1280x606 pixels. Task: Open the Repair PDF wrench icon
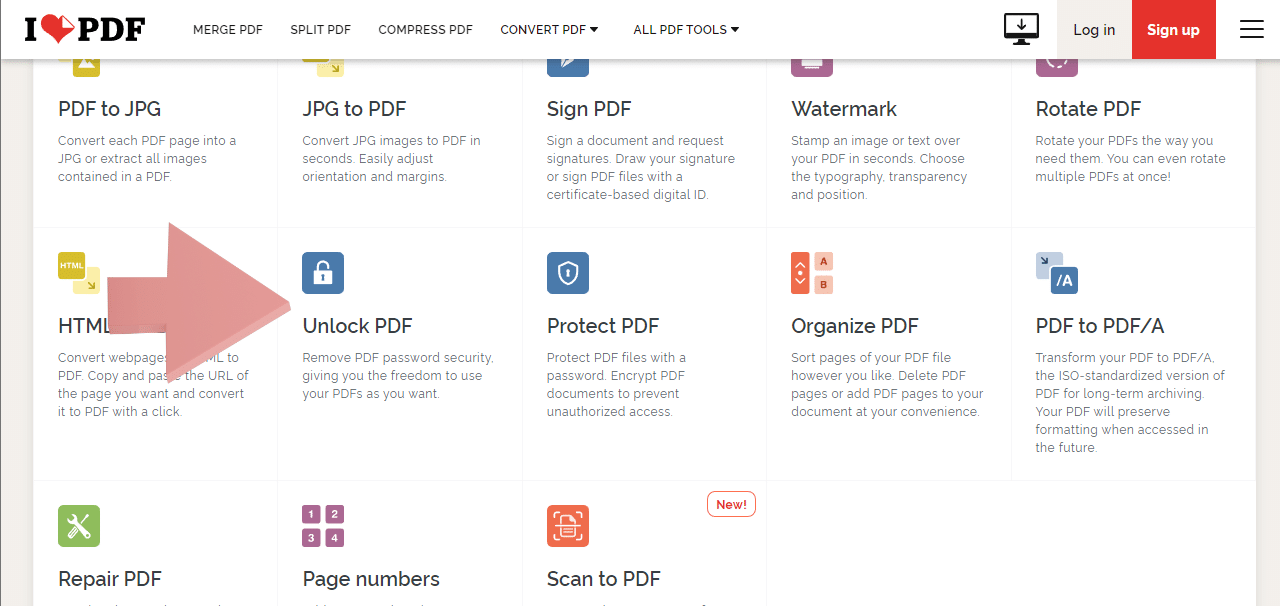79,526
